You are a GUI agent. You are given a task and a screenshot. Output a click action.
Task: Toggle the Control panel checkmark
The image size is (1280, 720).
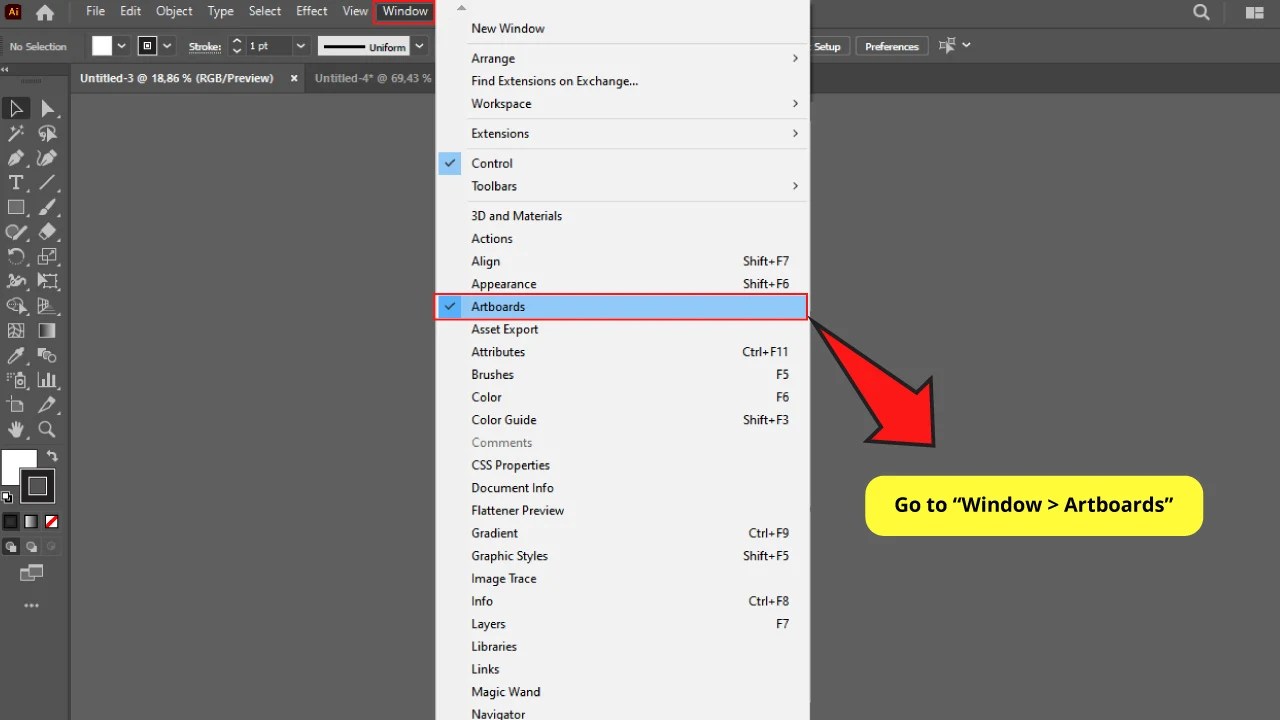pos(450,163)
